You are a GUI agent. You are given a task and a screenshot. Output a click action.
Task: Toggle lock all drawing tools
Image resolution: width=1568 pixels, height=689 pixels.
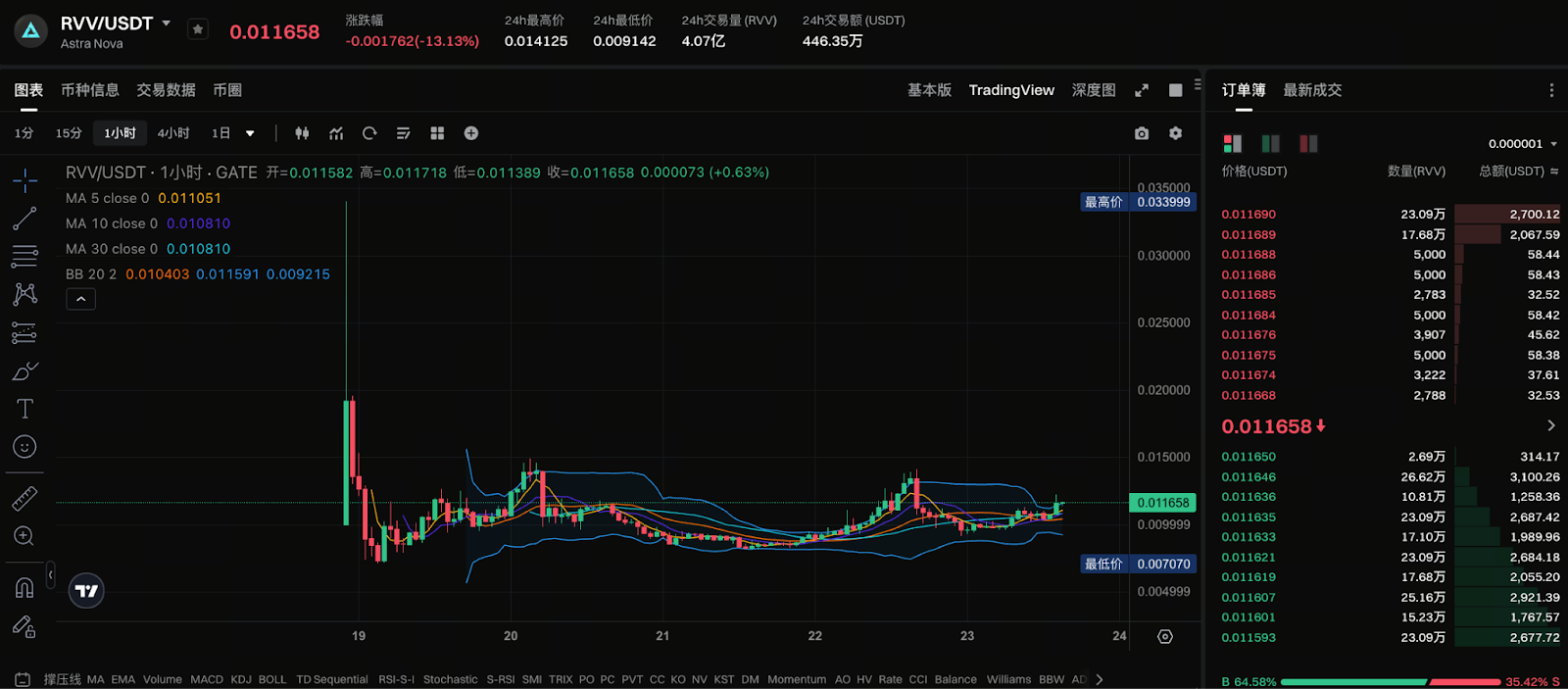click(24, 627)
